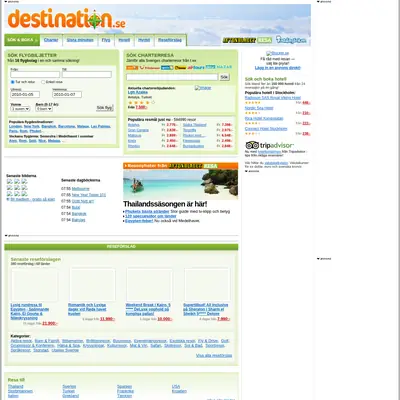Screen dimensions: 400x400
Task: Click the broken Blocket.se image
Action: (x=277, y=53)
